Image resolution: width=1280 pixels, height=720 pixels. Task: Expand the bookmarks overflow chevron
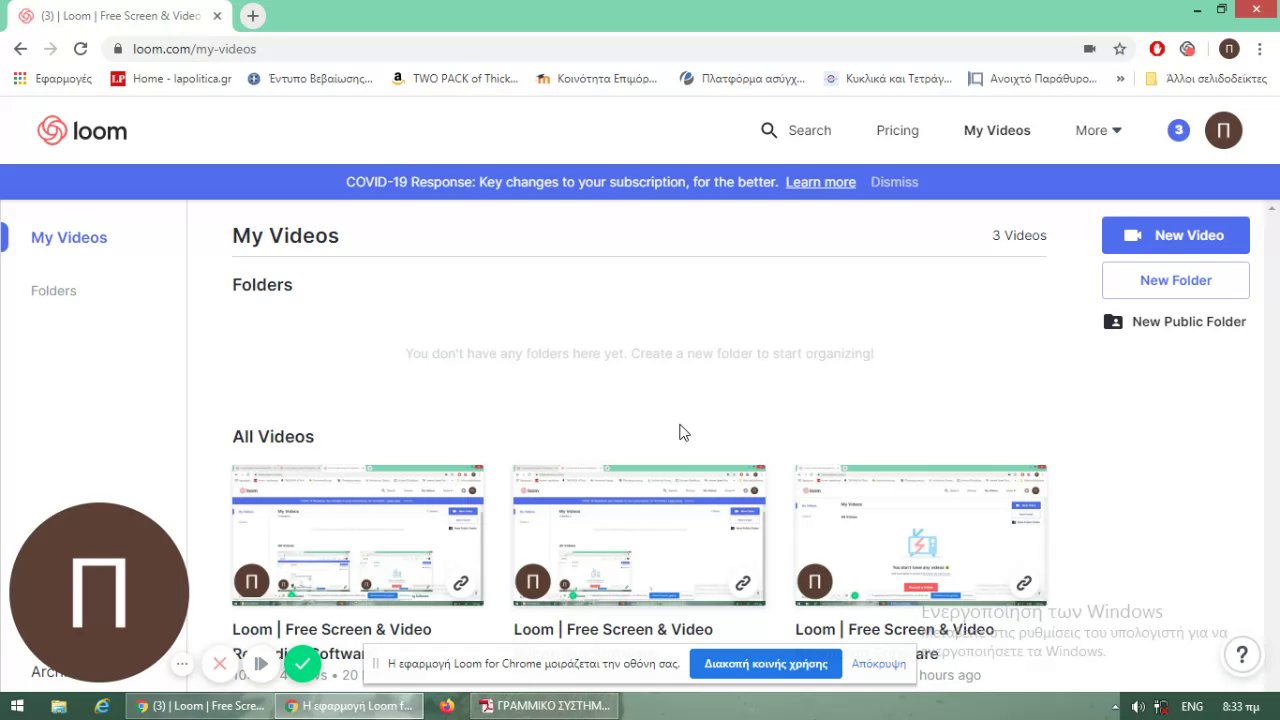[1120, 78]
